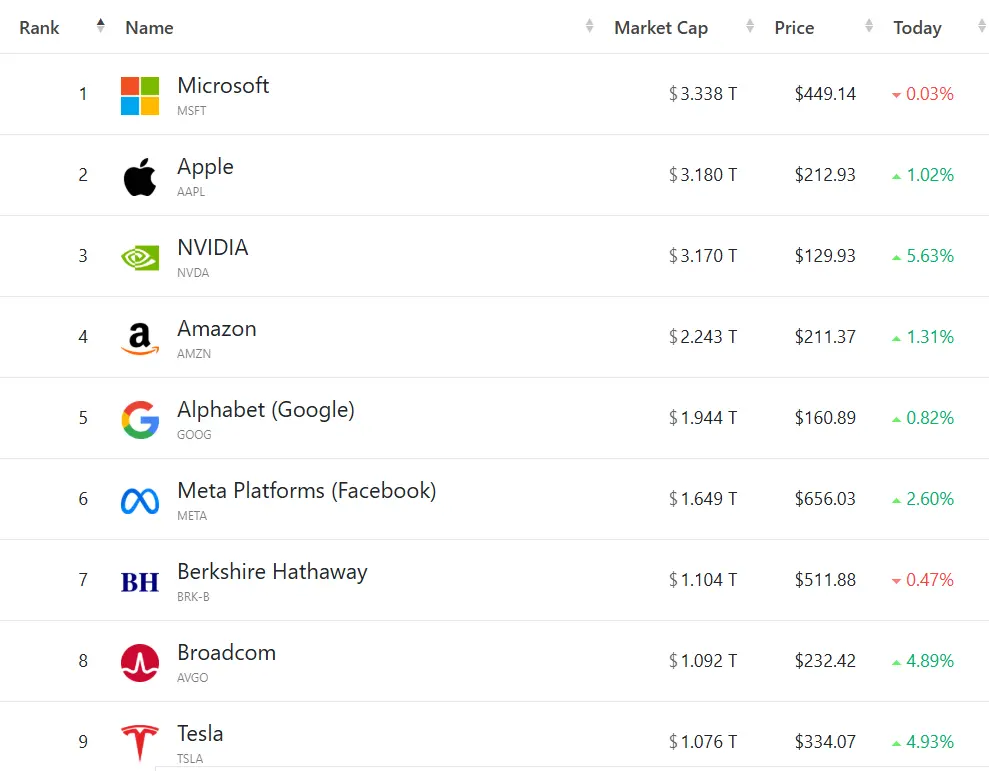Screen dimensions: 989x771
Task: Open the Alphabet (Google) link
Action: [x=265, y=410]
